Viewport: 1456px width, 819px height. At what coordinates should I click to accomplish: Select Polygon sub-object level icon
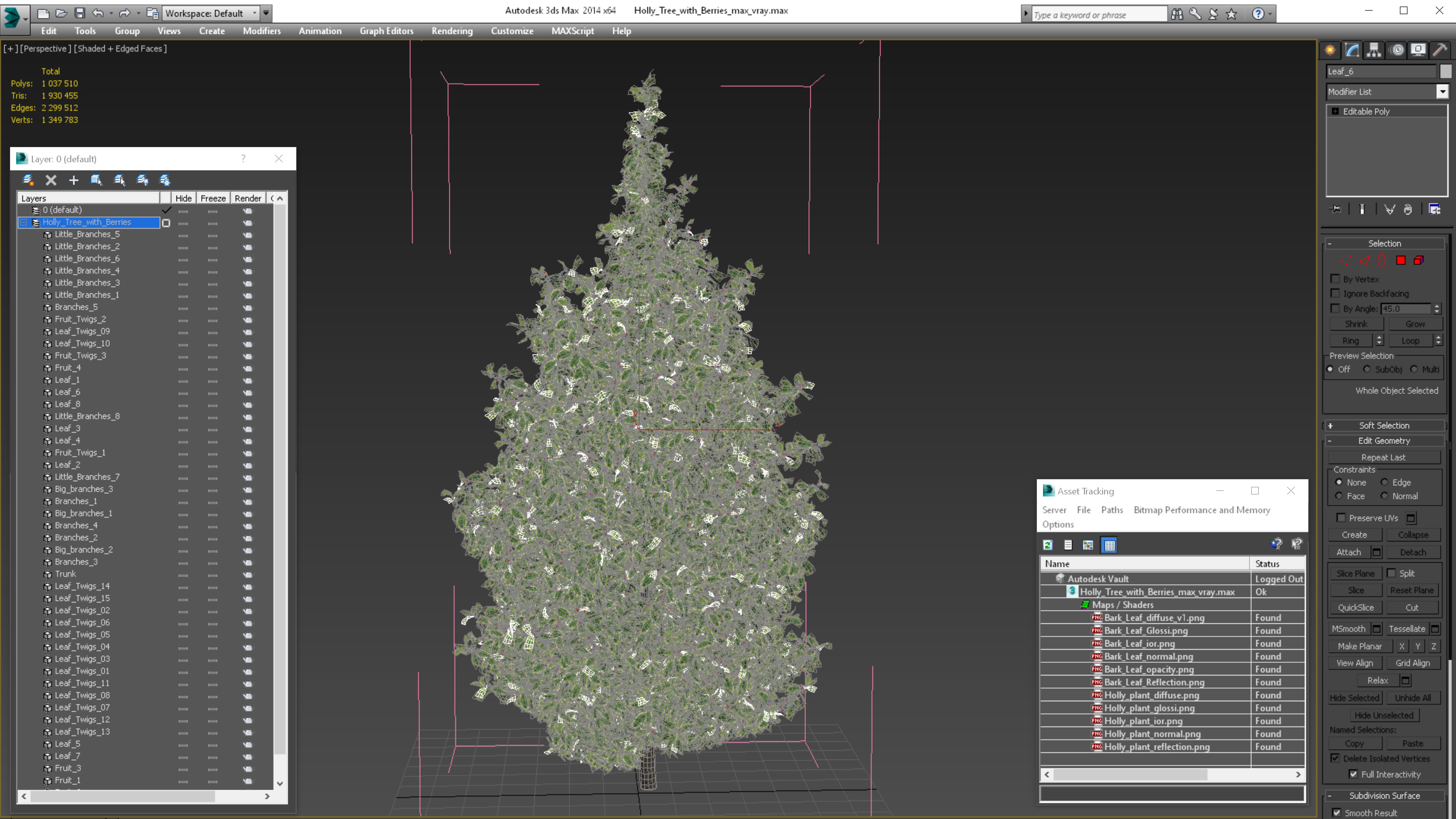pyautogui.click(x=1400, y=260)
